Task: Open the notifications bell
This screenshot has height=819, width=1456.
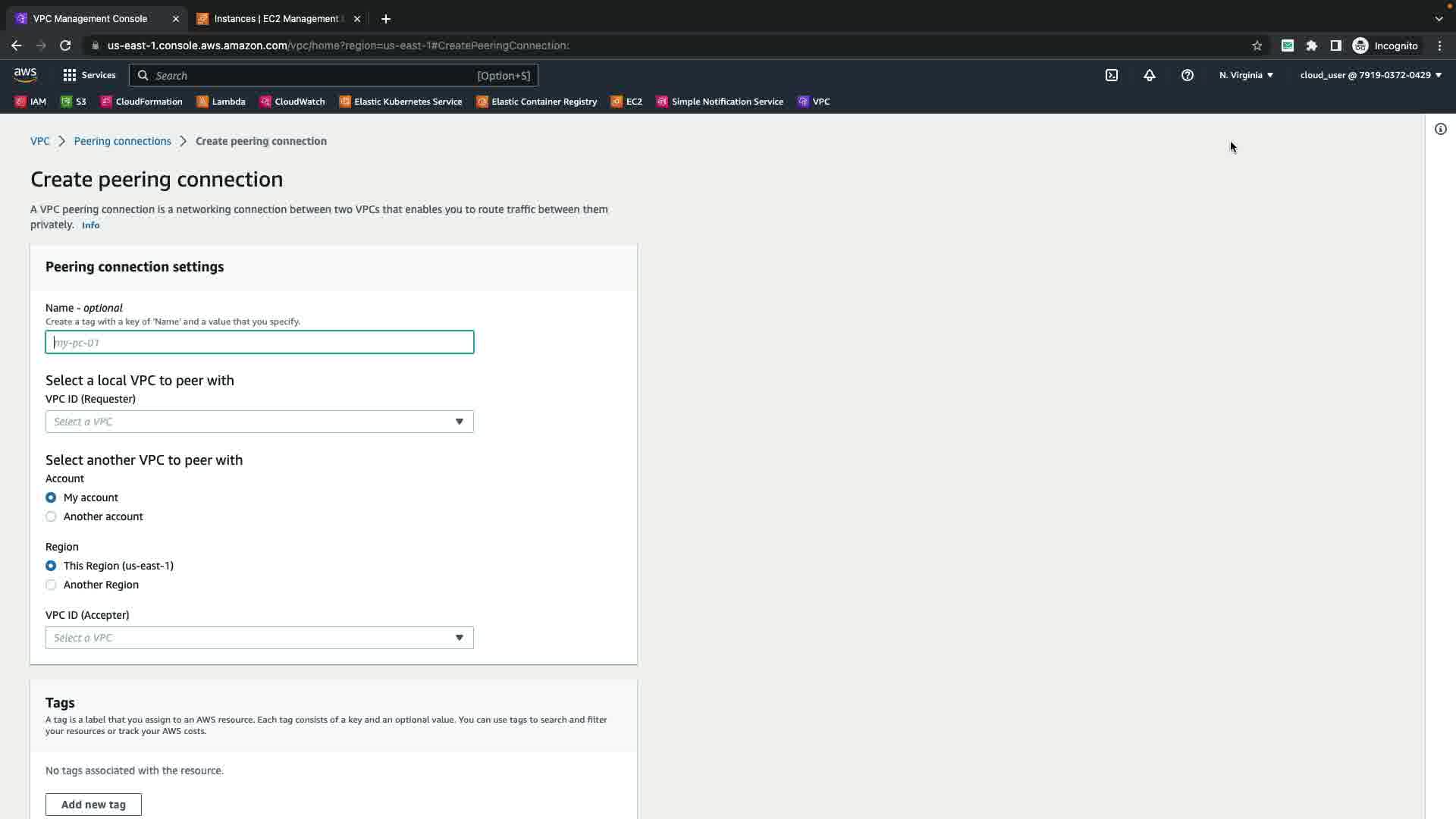Action: tap(1150, 75)
